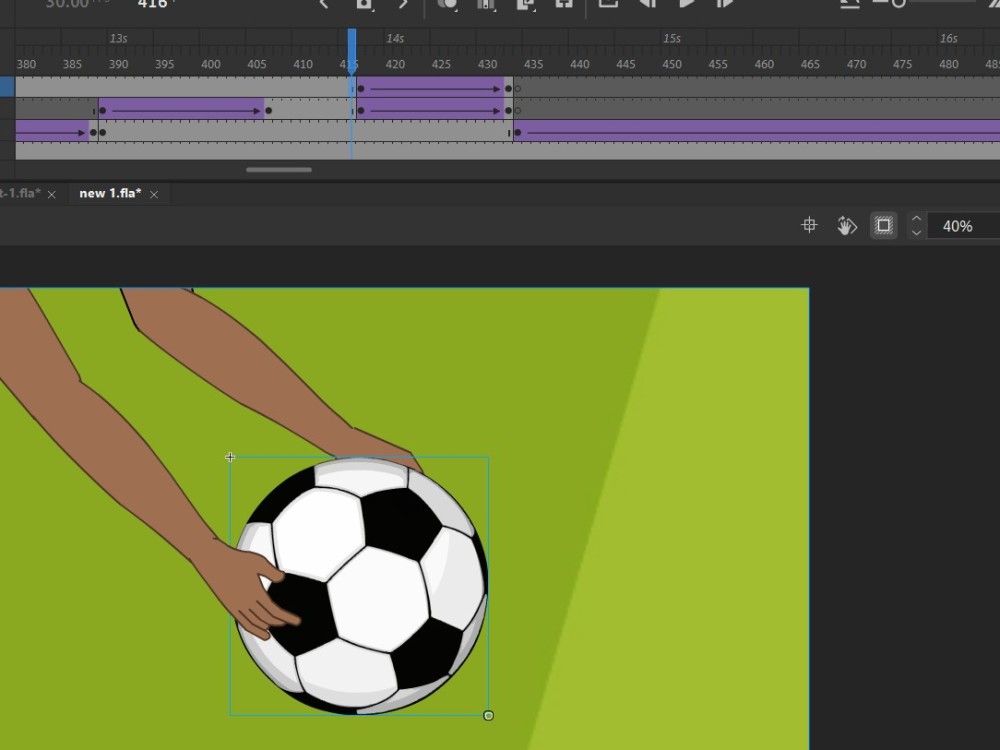Image resolution: width=1000 pixels, height=750 pixels.
Task: Increase stage zoom with the up chevron
Action: [x=916, y=218]
